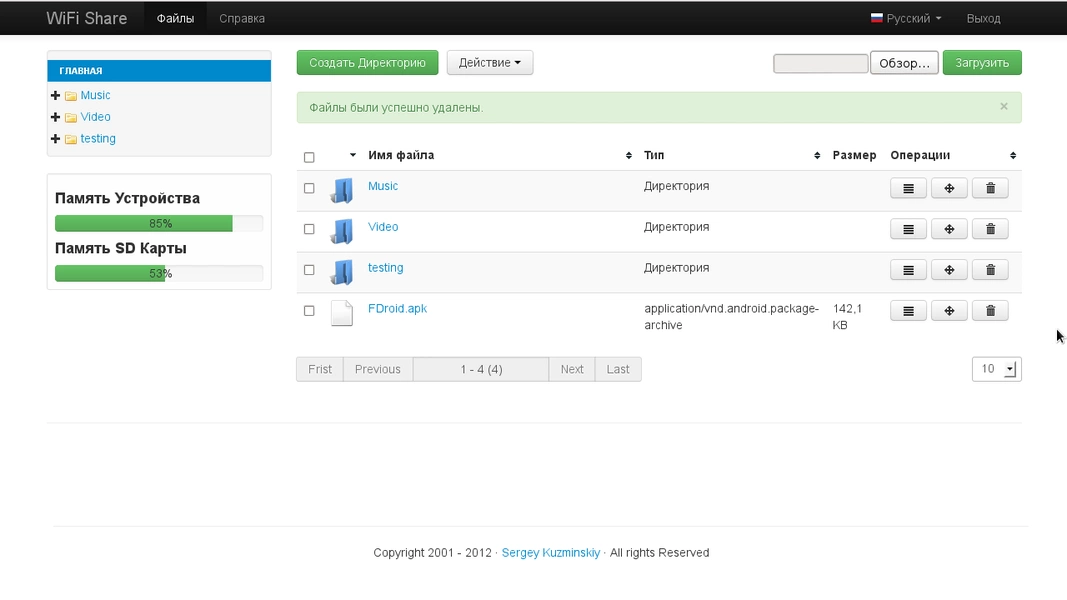The height and width of the screenshot is (600, 1067).
Task: Select Video in the sidebar tree
Action: point(95,117)
